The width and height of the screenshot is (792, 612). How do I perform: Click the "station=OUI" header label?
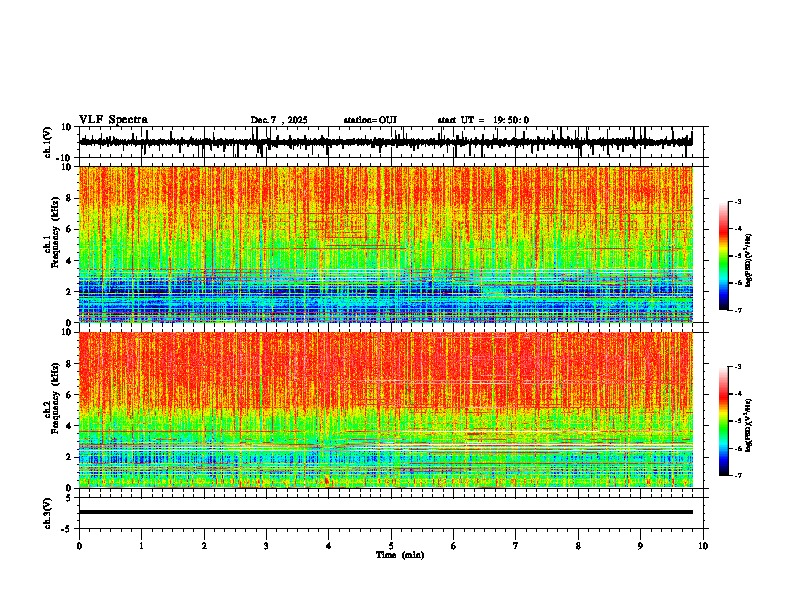[x=370, y=120]
